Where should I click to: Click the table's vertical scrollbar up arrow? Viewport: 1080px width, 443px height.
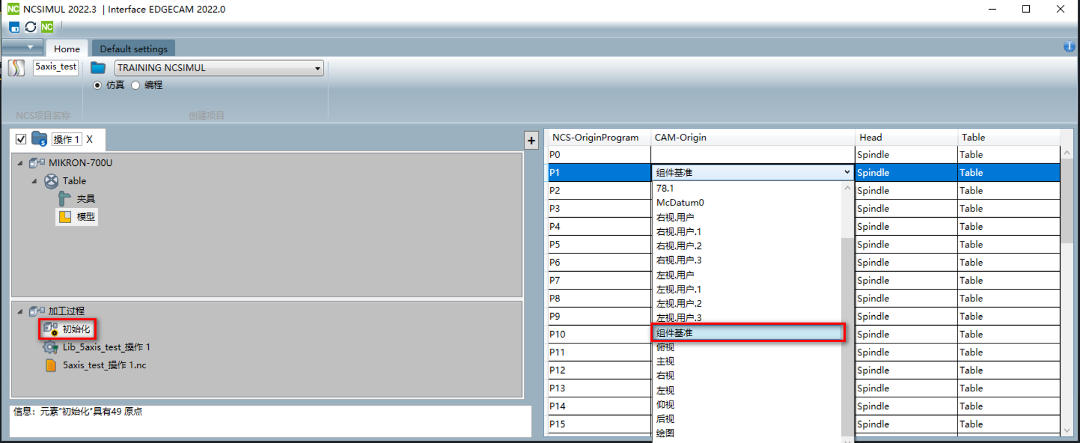point(1068,153)
